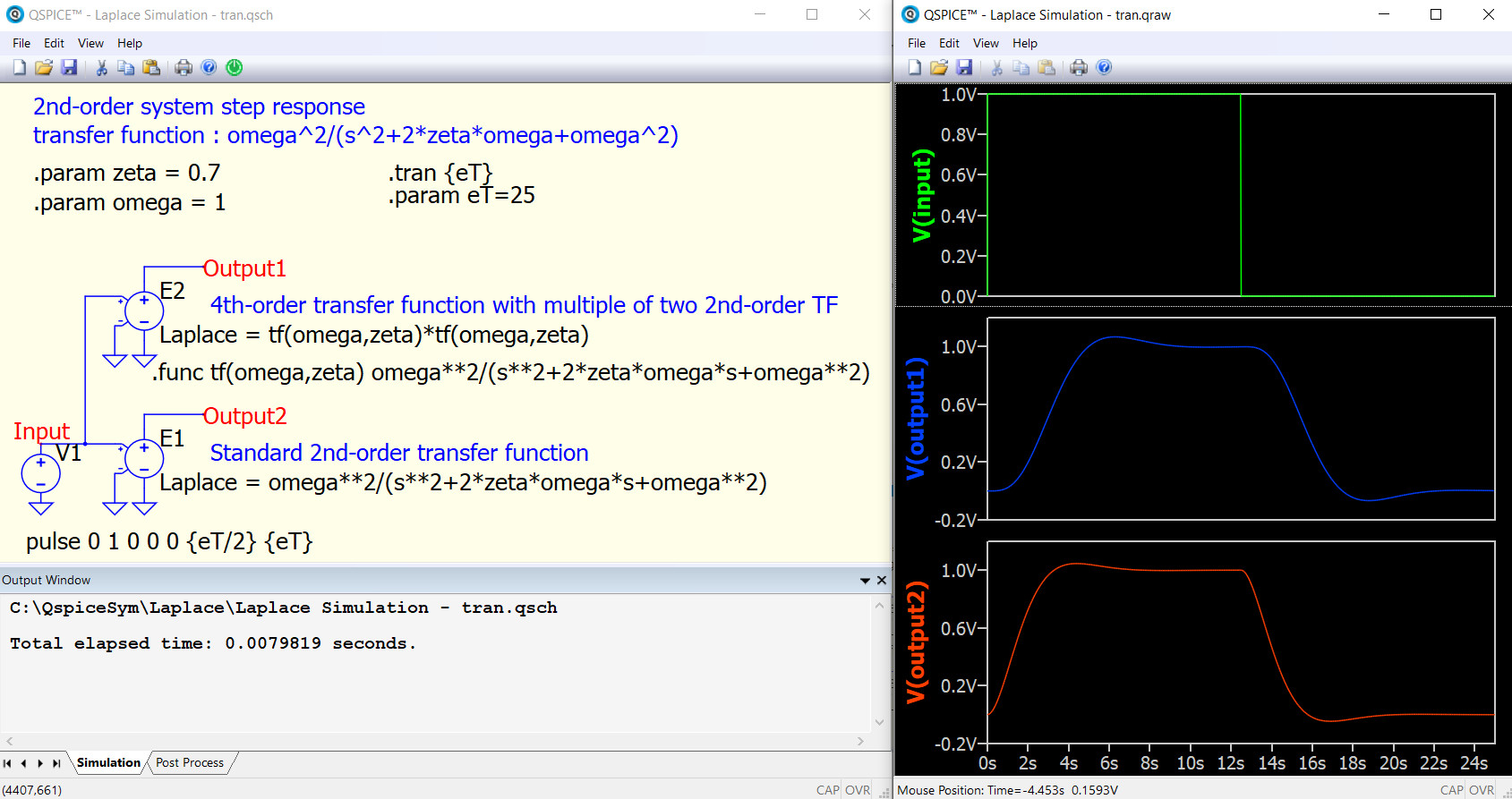Viewport: 1512px width, 799px height.
Task: Select .tran {eT} directive
Action: coord(440,173)
